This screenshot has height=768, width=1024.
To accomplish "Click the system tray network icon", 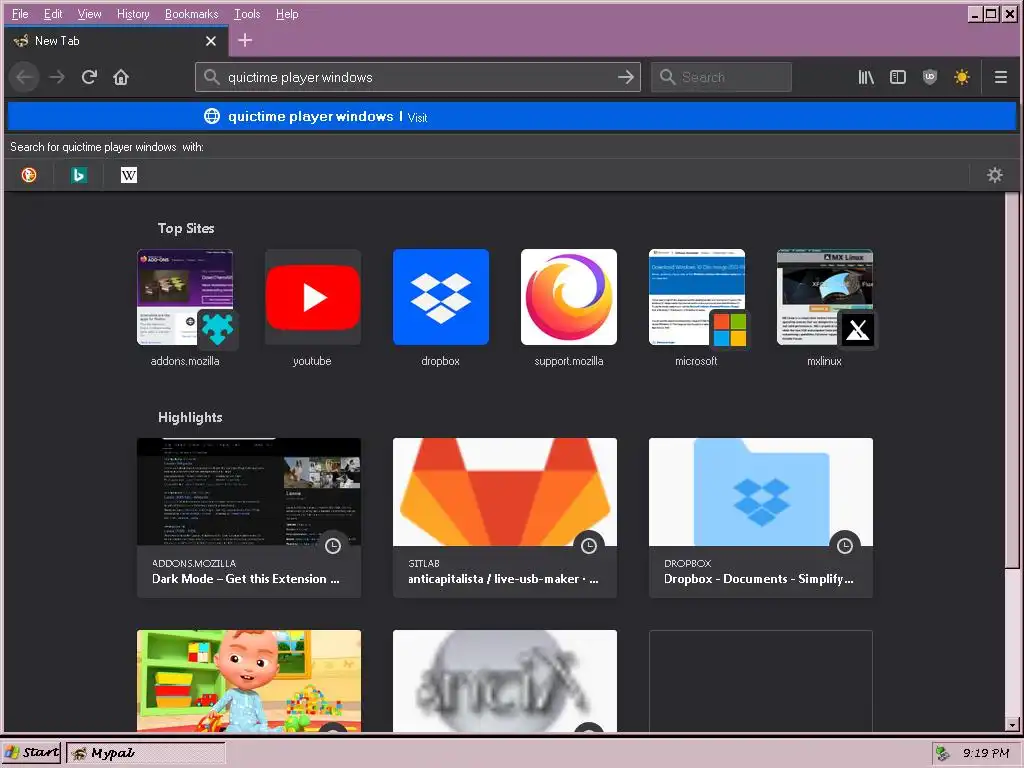I will click(942, 753).
